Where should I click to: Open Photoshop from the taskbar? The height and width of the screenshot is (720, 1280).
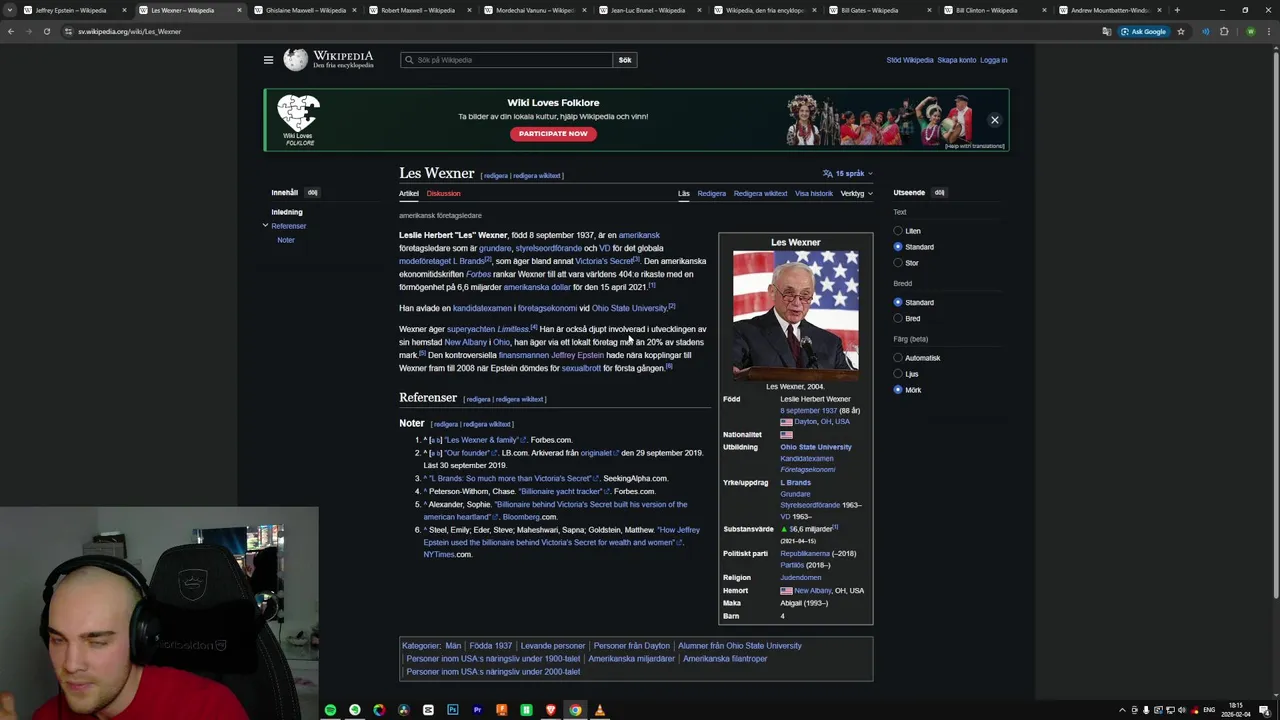pos(452,710)
